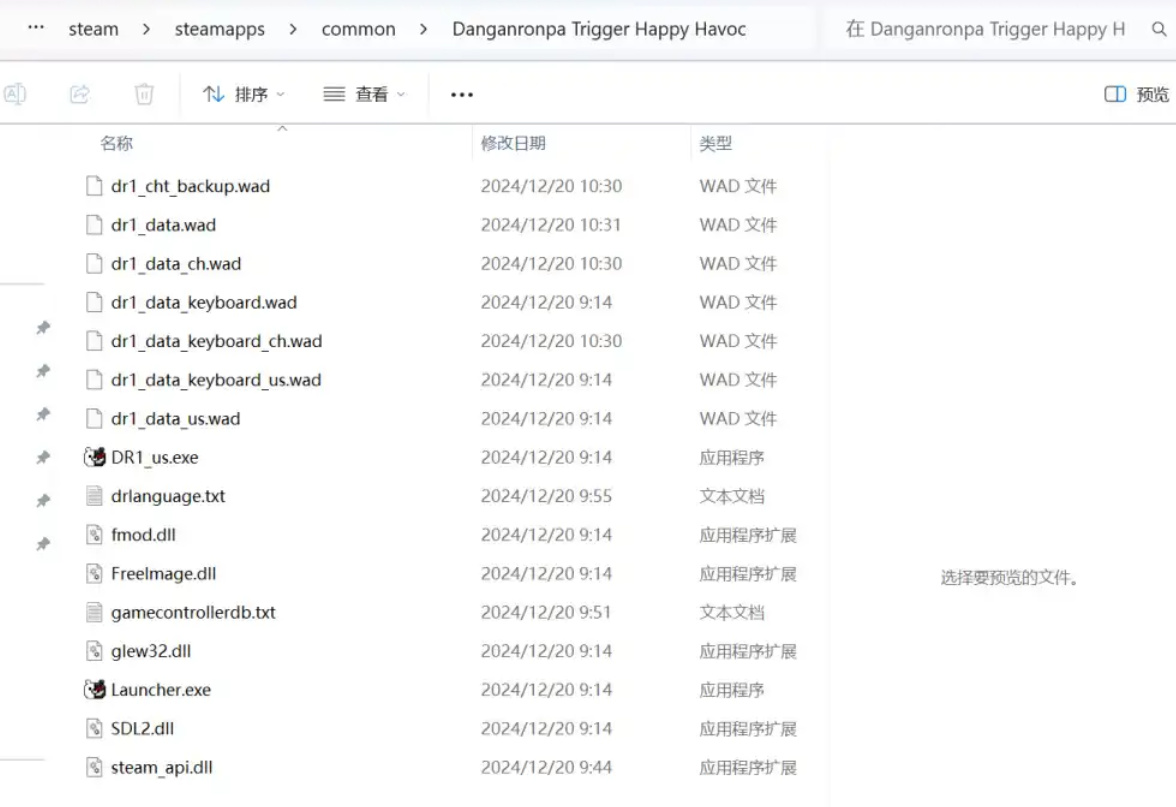Select file name dr1_data.wad
The width and height of the screenshot is (1176, 807).
[x=164, y=225]
